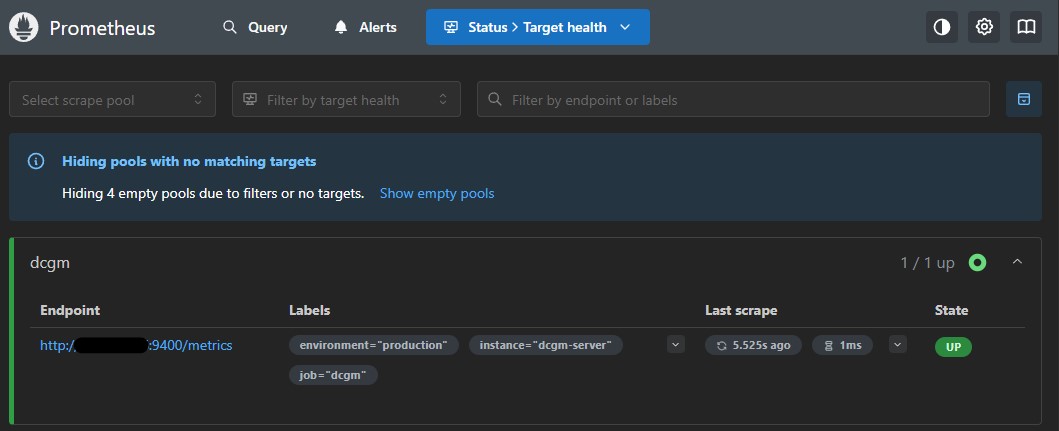Open the Status > Target health dropdown

537,28
